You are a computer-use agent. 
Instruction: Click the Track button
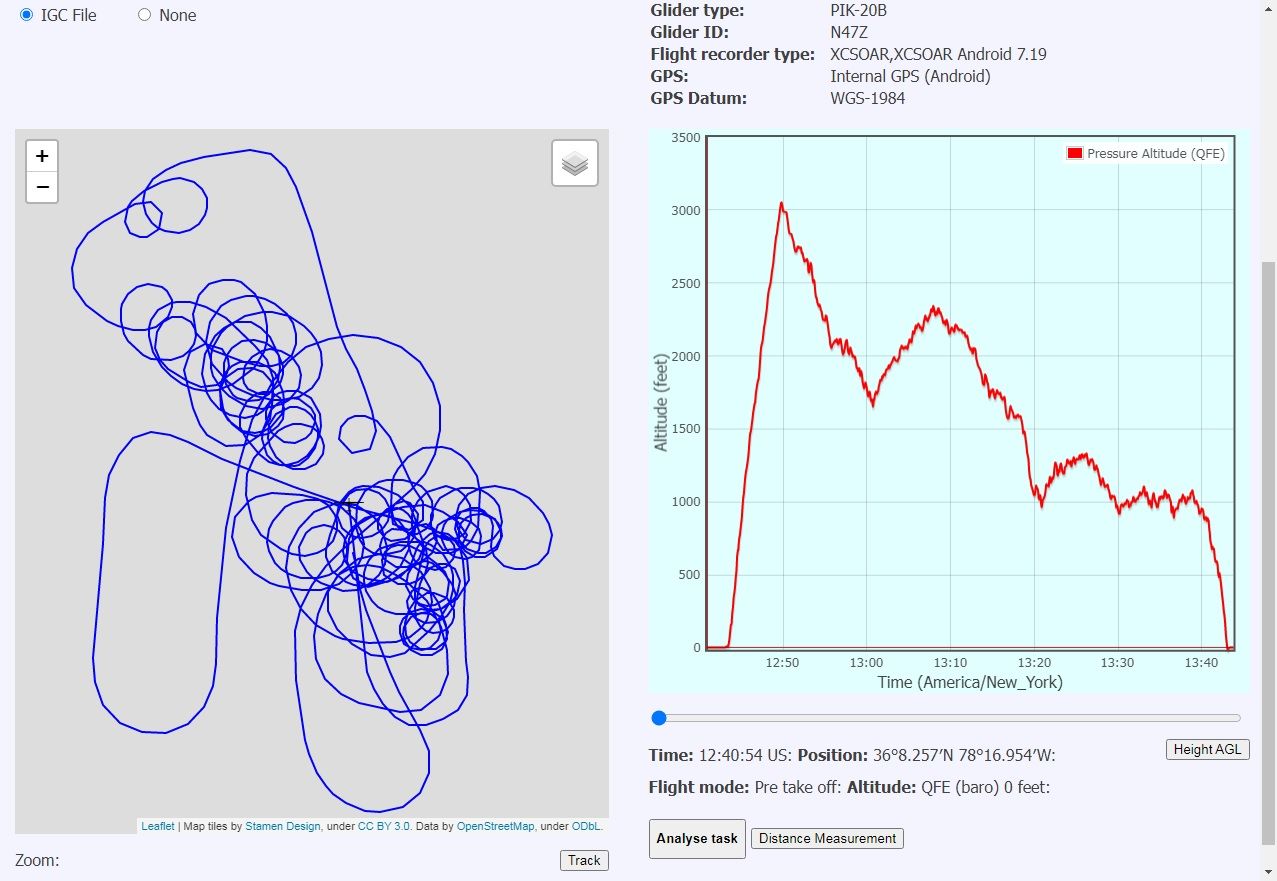coord(584,860)
